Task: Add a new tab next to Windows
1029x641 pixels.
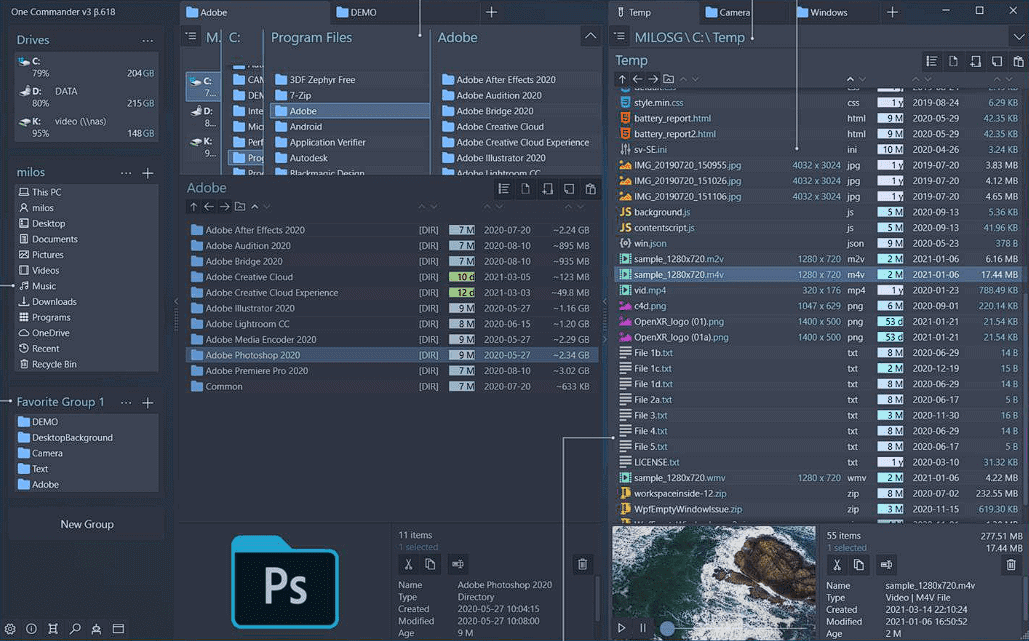Action: (892, 12)
